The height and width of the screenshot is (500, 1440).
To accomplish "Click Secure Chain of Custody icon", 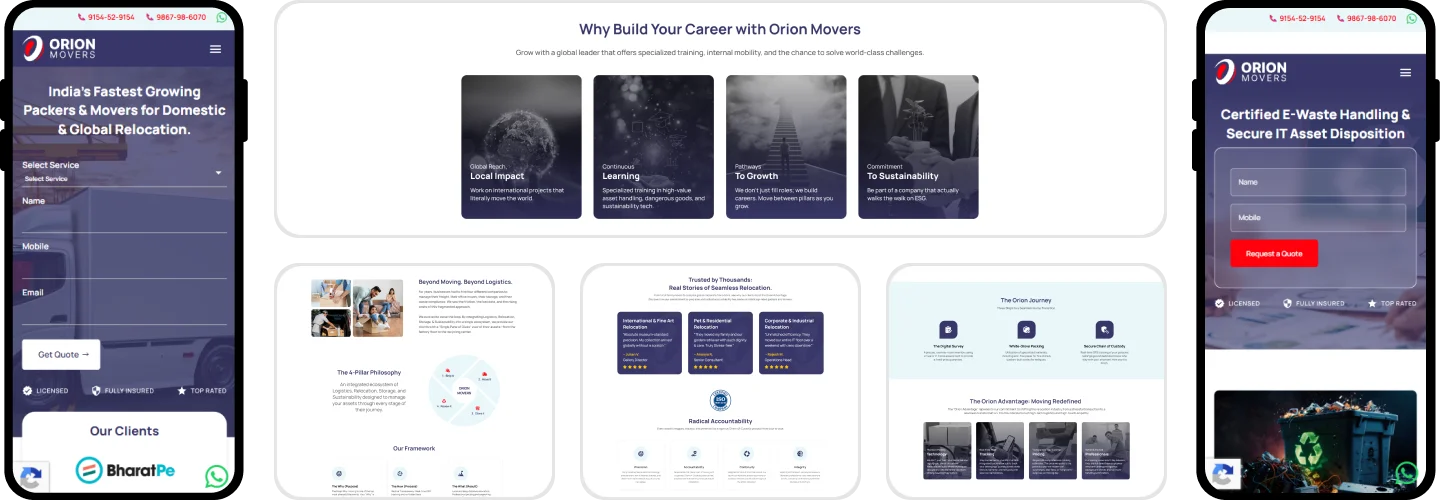I will coord(1104,329).
